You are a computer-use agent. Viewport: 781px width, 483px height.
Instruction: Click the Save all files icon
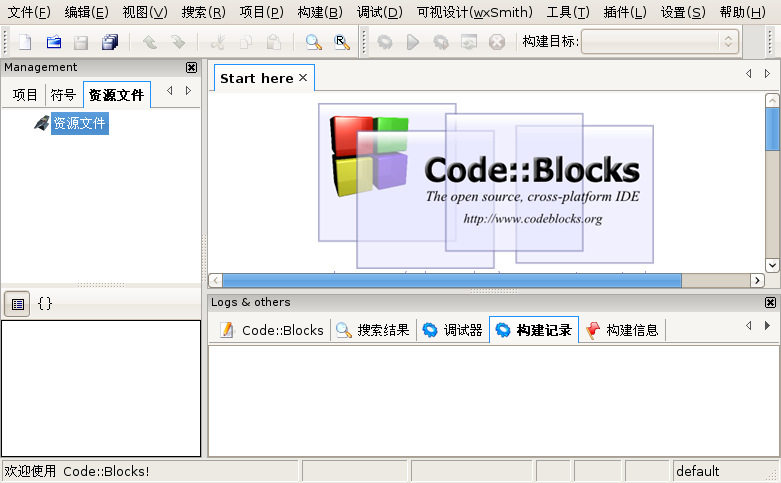pos(110,42)
